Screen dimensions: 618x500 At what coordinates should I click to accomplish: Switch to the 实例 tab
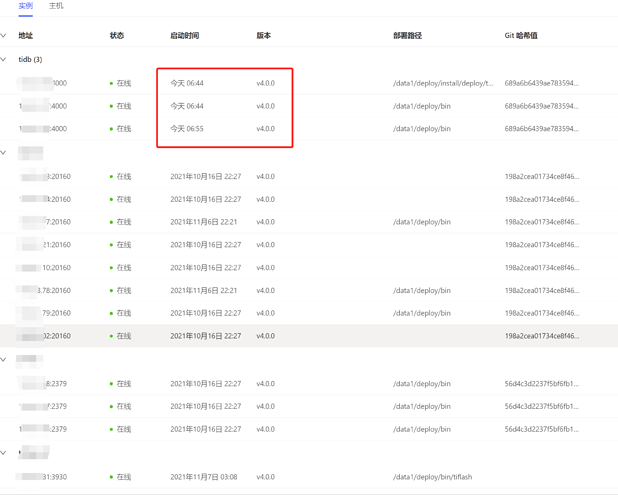click(x=26, y=6)
